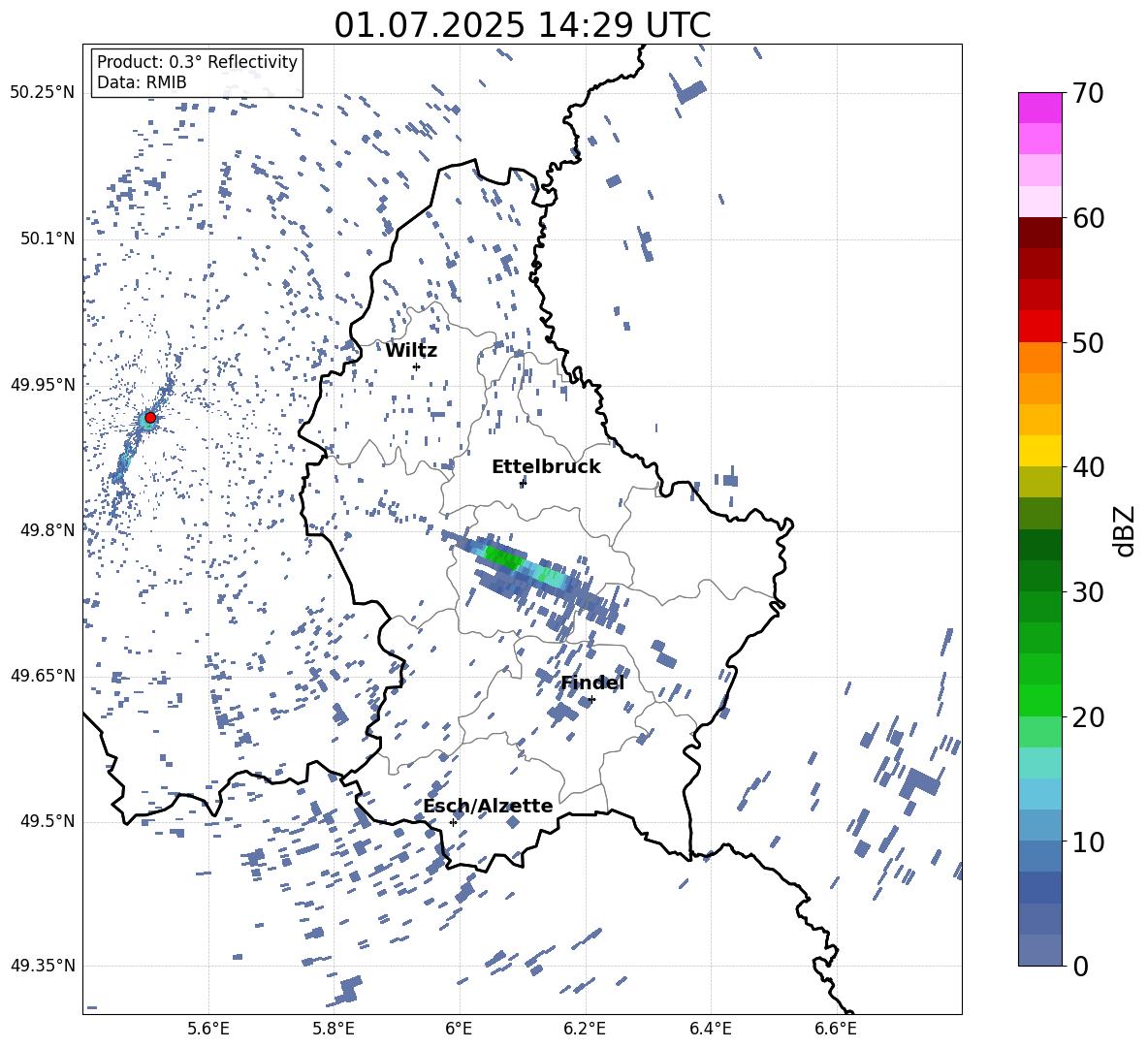Click the title '01.07.2025 14:29 UTC'
1148x1048 pixels.
click(x=522, y=25)
